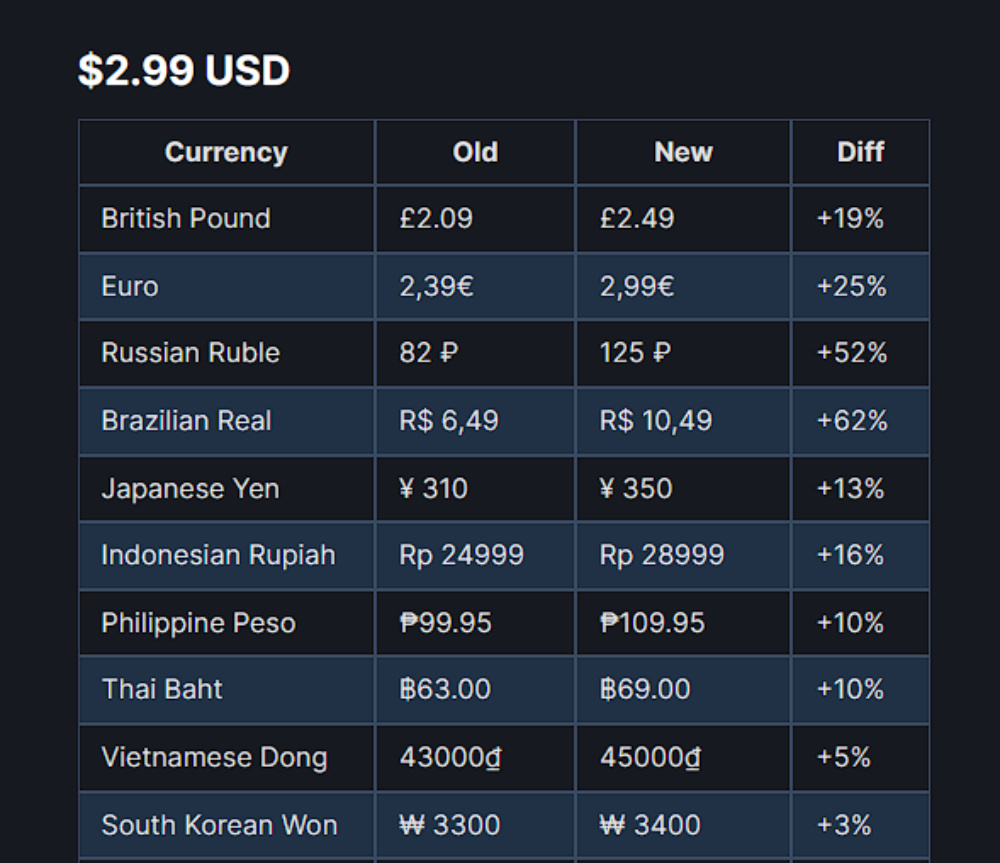Click the Diff column header
1000x863 pixels.
860,152
